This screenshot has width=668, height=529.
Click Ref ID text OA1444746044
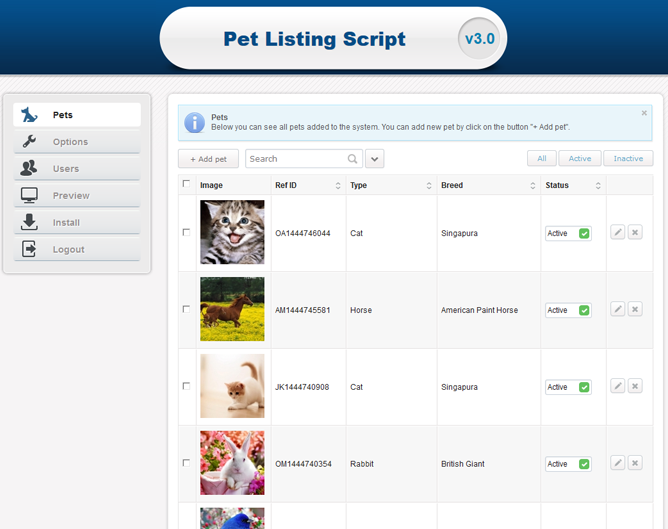pos(302,233)
